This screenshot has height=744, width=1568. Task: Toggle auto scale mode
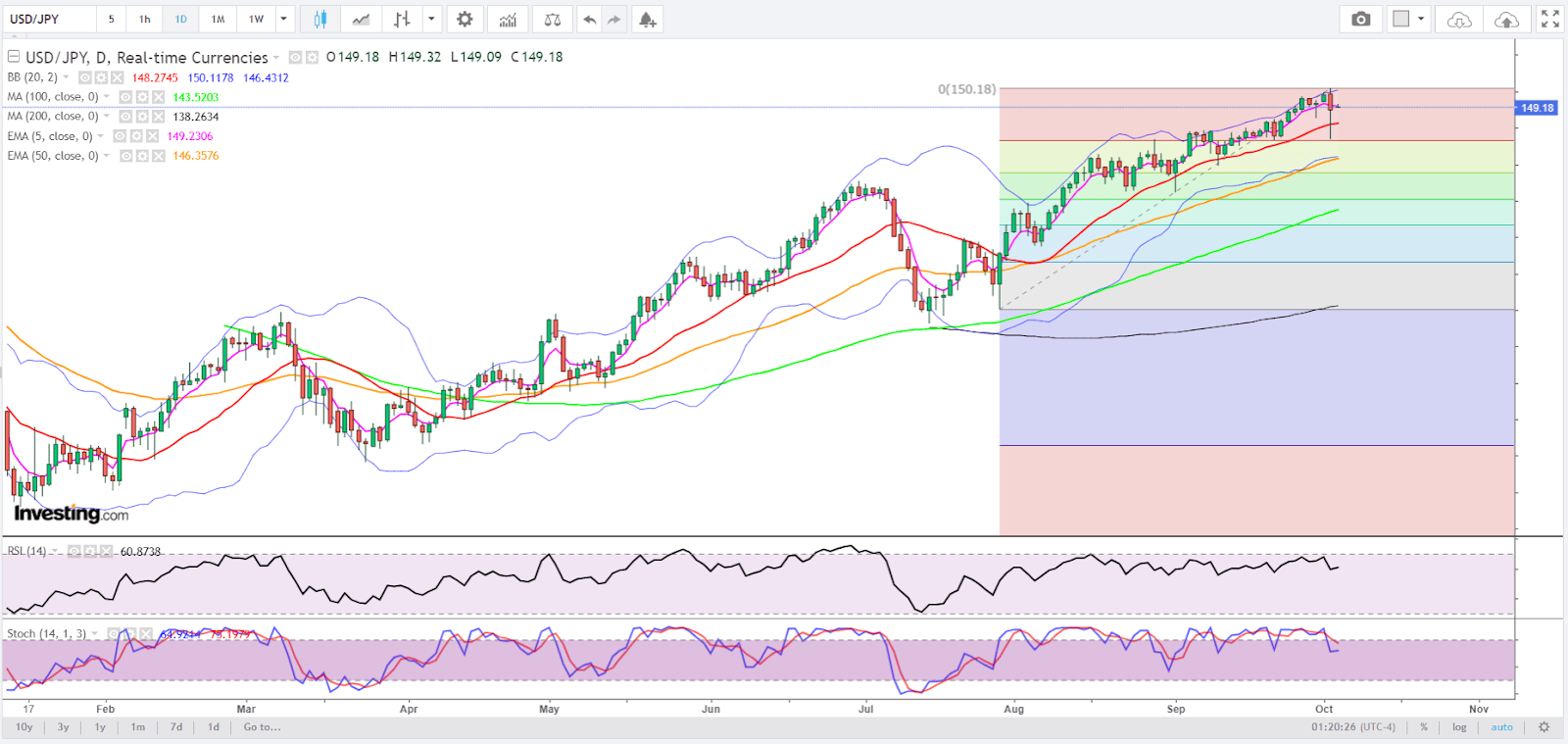click(x=1501, y=727)
